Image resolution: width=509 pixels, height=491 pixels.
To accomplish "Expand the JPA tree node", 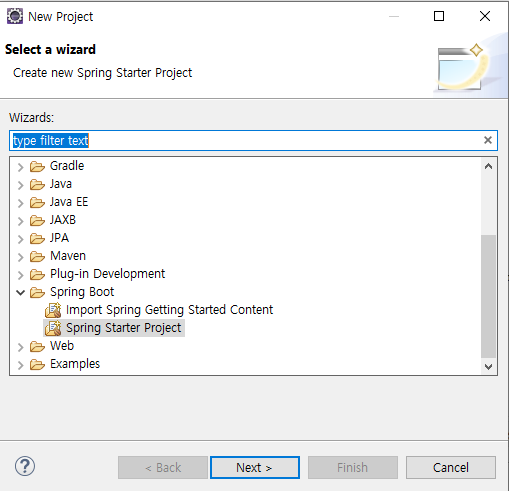I will [21, 239].
